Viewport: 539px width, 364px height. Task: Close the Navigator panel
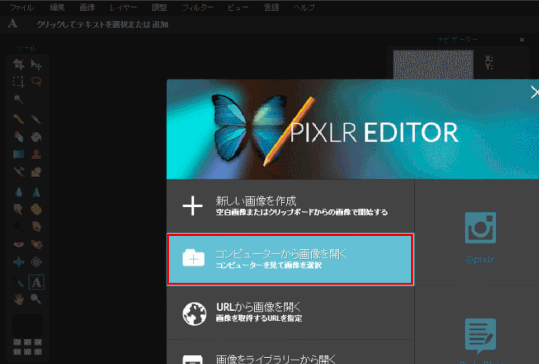coord(522,40)
